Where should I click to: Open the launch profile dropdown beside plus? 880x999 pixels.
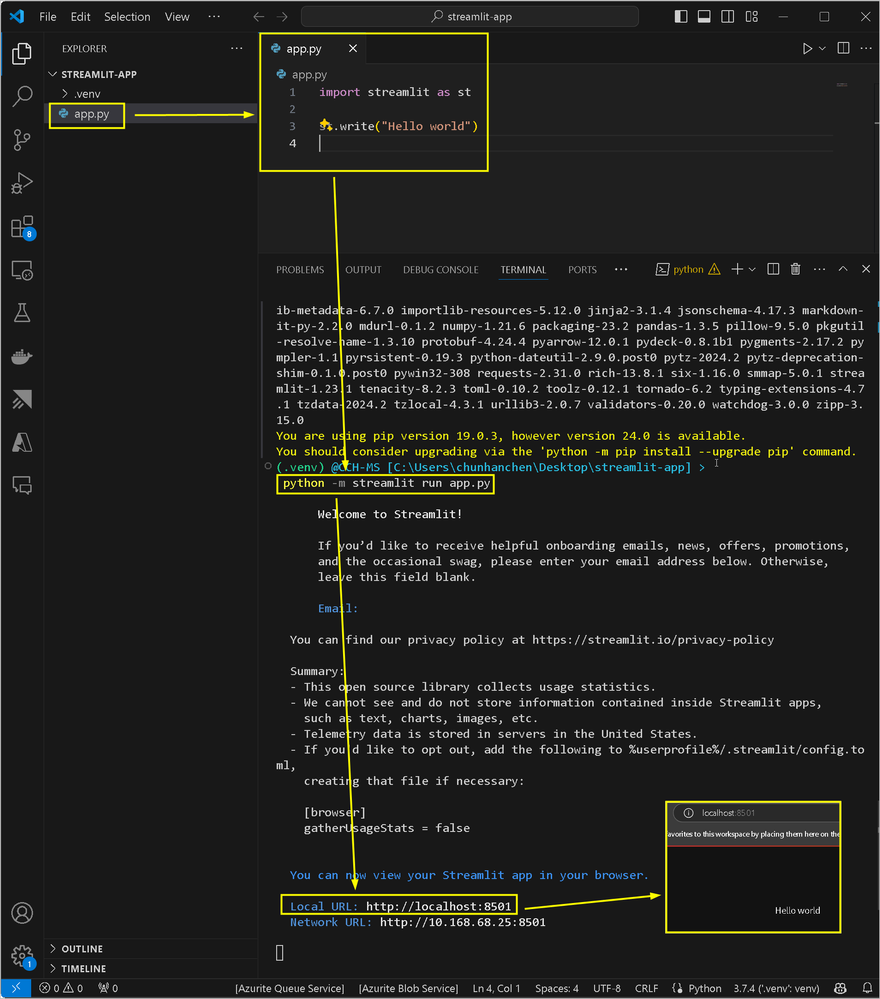coord(753,270)
